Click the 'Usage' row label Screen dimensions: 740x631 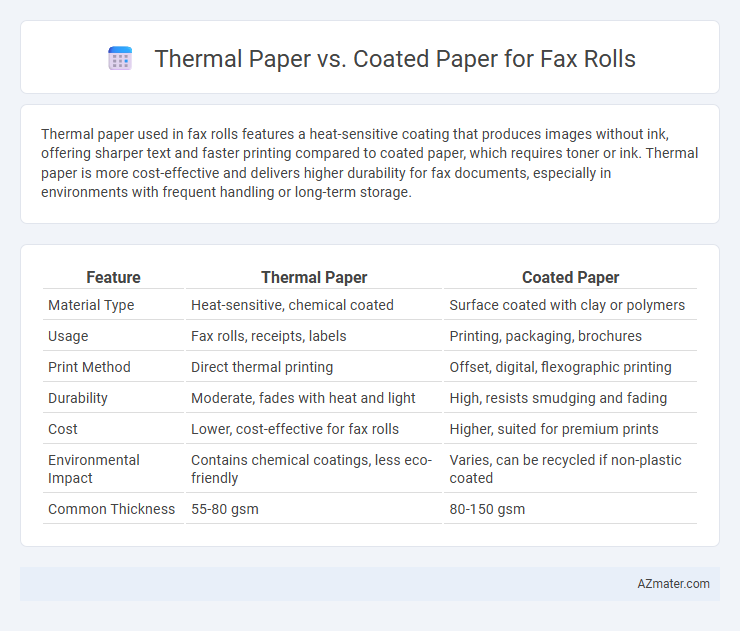(x=68, y=336)
